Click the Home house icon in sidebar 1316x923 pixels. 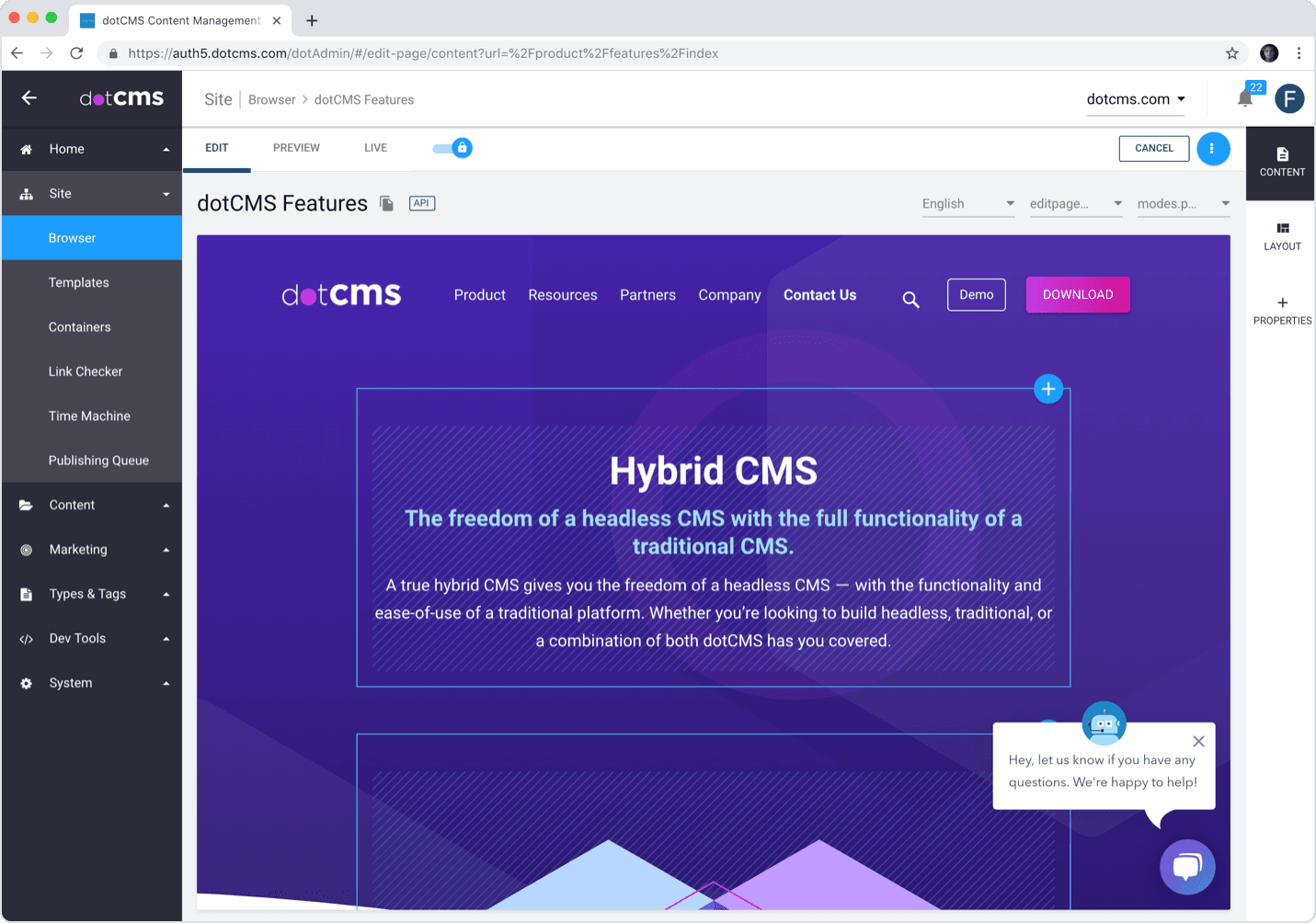tap(27, 149)
